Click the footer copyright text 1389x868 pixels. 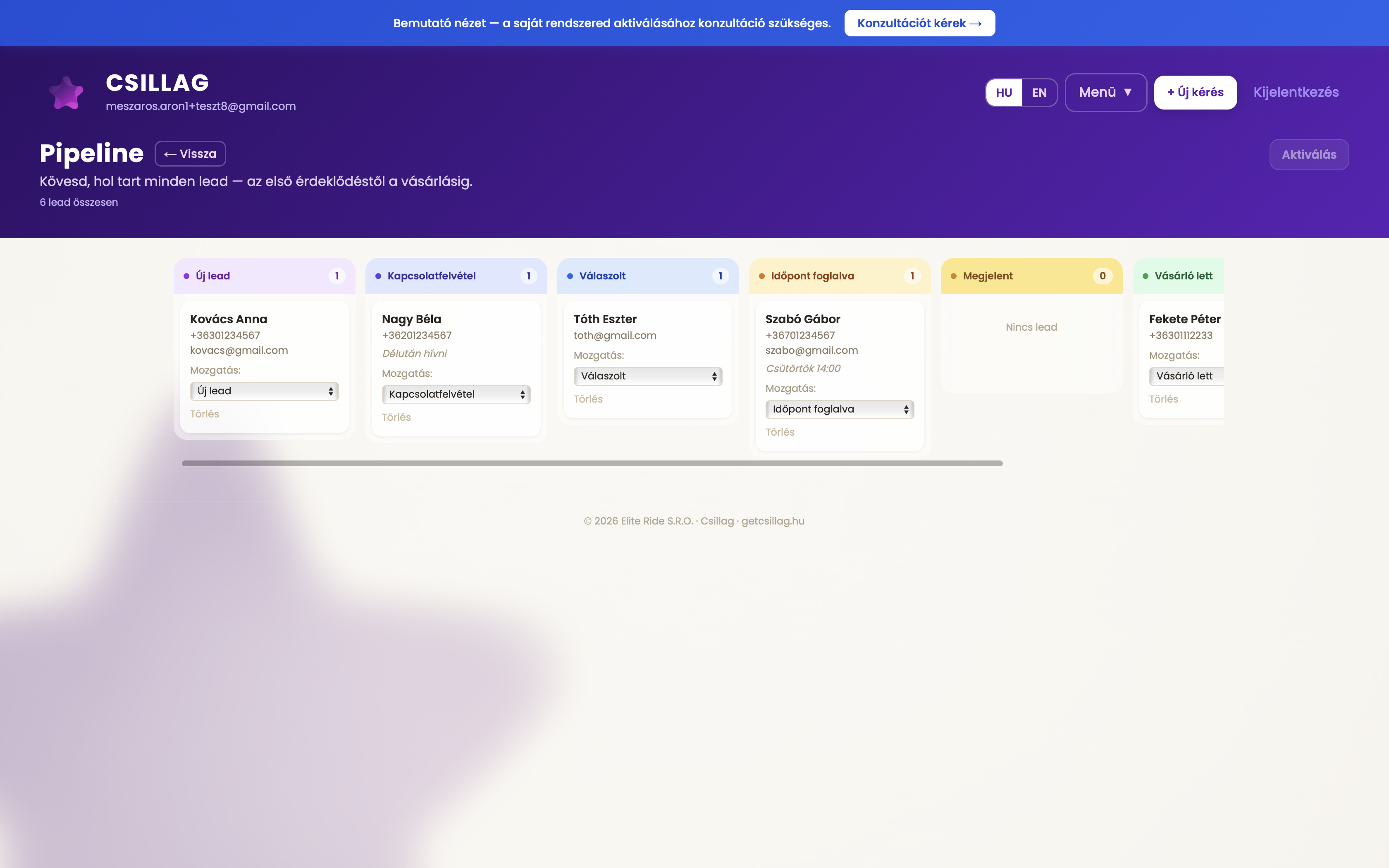[x=694, y=521]
